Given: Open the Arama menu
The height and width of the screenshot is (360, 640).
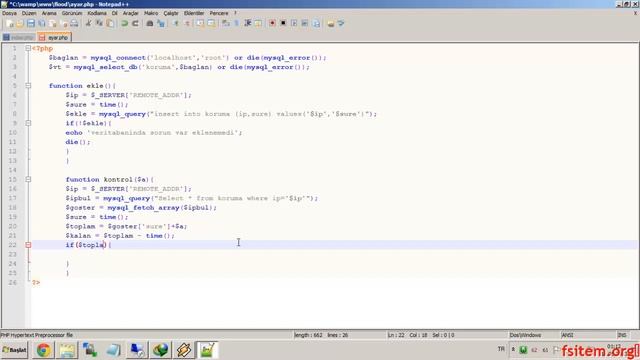Looking at the screenshot, I should (x=49, y=13).
